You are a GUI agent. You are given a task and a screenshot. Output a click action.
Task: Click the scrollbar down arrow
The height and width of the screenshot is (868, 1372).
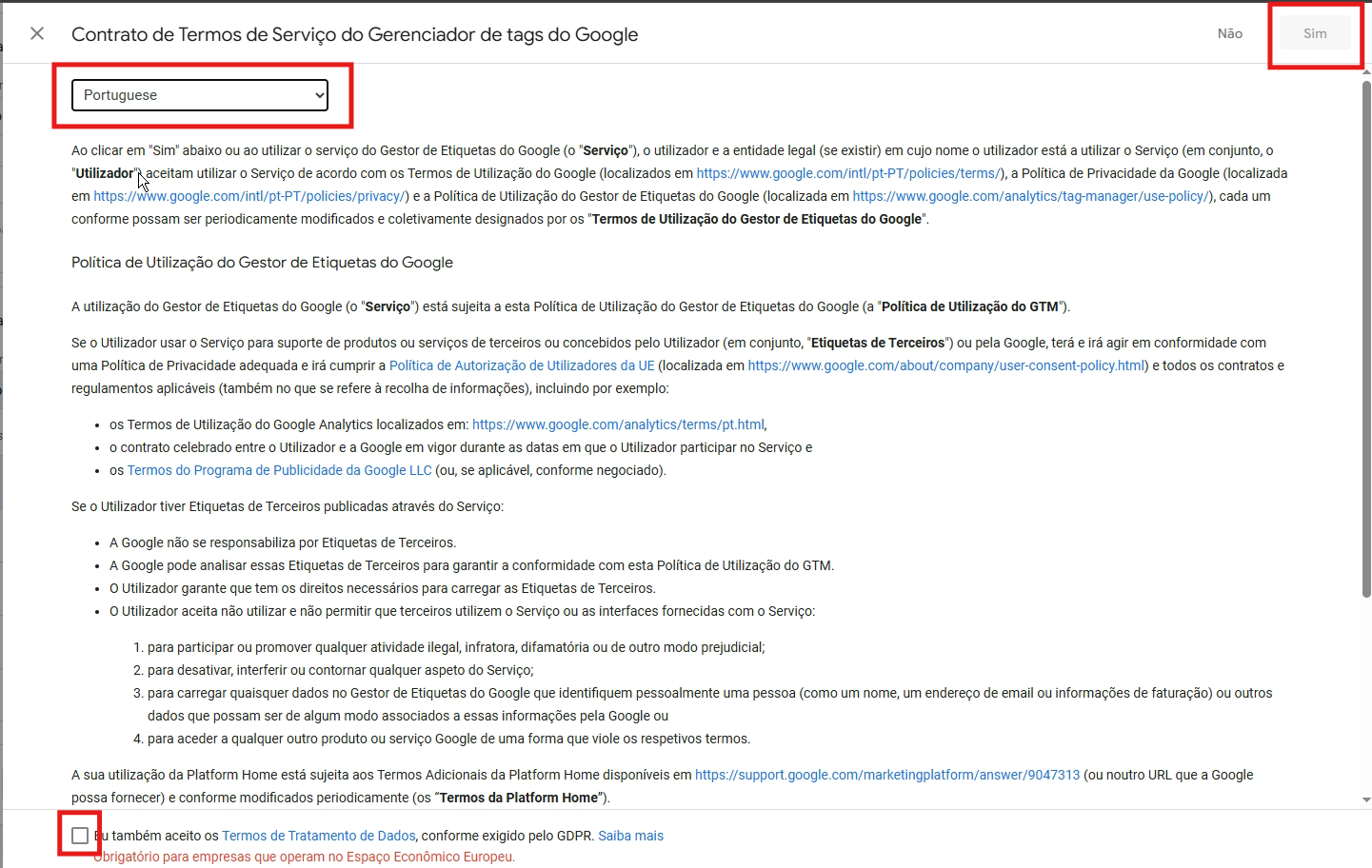pyautogui.click(x=1366, y=800)
